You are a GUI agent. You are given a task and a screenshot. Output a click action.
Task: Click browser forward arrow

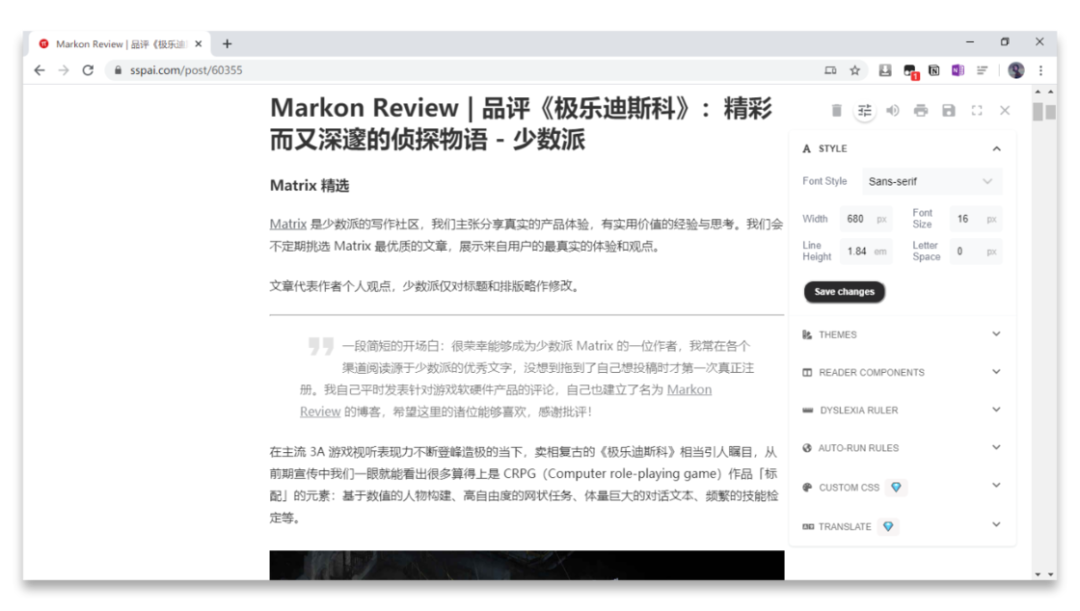coord(63,70)
